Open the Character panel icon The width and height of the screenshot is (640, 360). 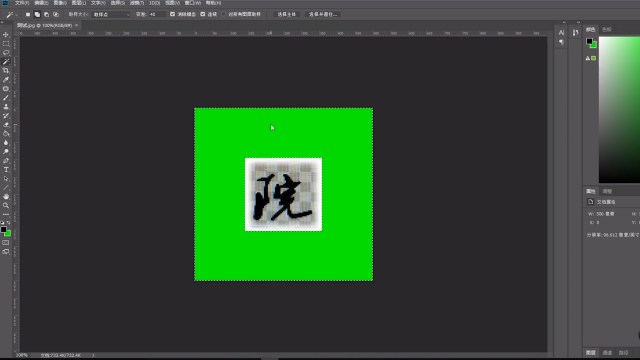point(561,33)
